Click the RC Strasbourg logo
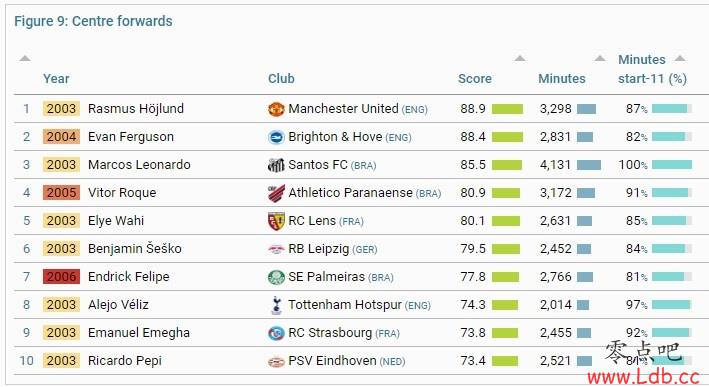709x387 pixels. (276, 333)
